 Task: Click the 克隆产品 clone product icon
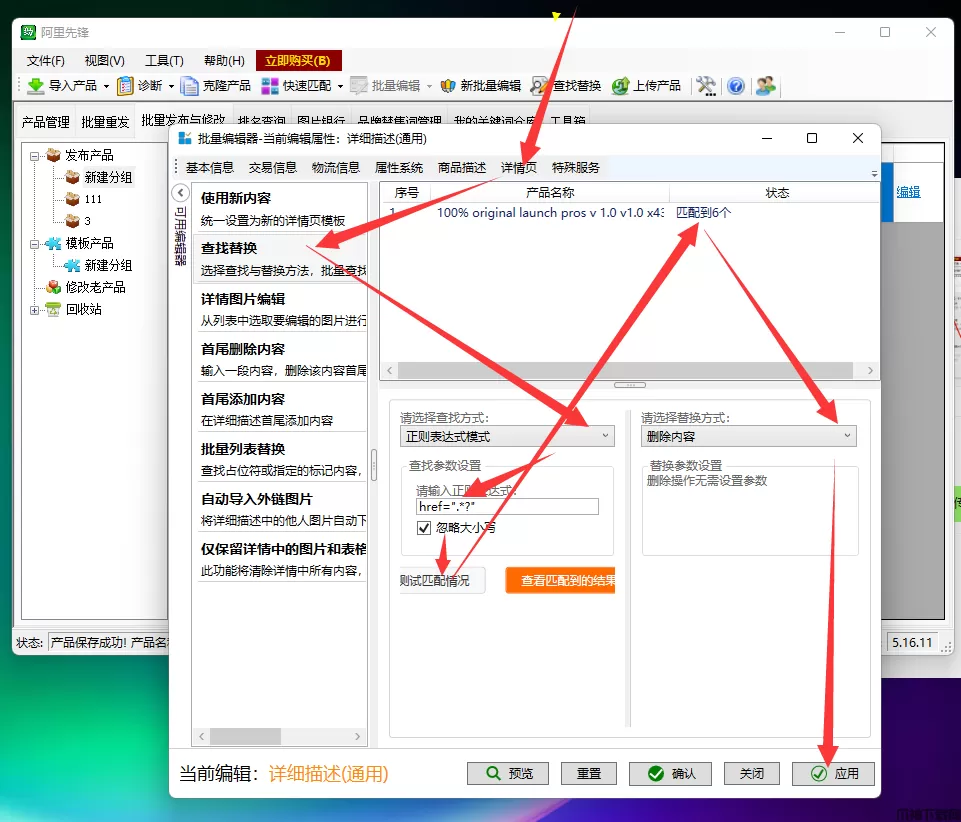190,86
